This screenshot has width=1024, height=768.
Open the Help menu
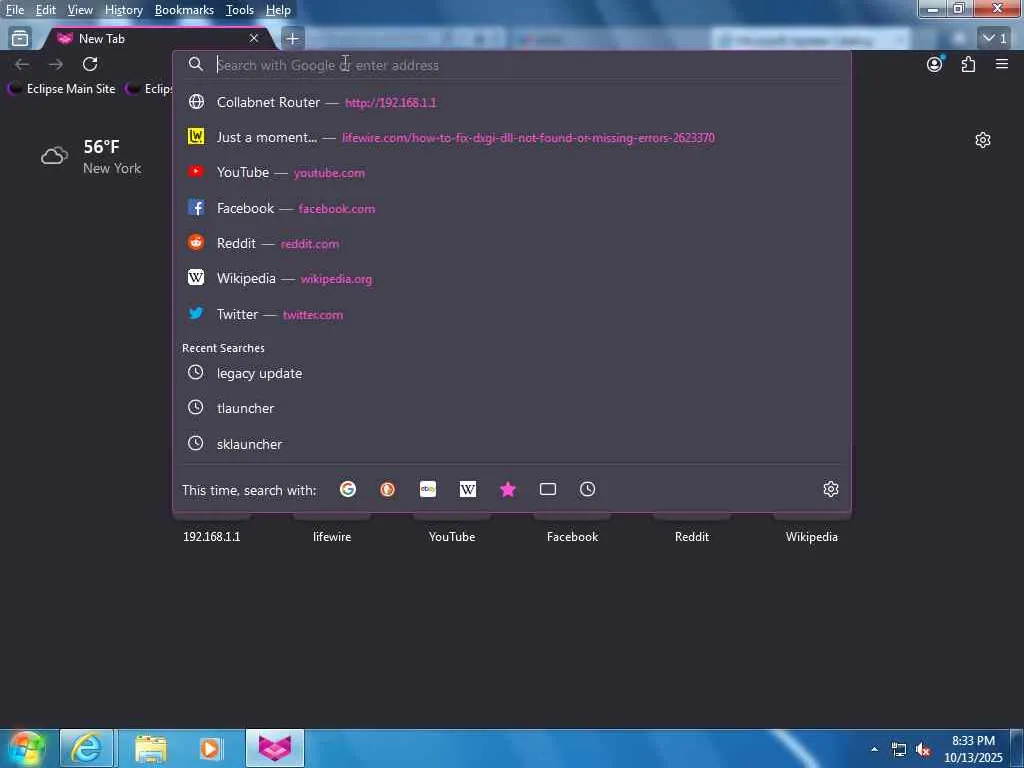pyautogui.click(x=278, y=10)
